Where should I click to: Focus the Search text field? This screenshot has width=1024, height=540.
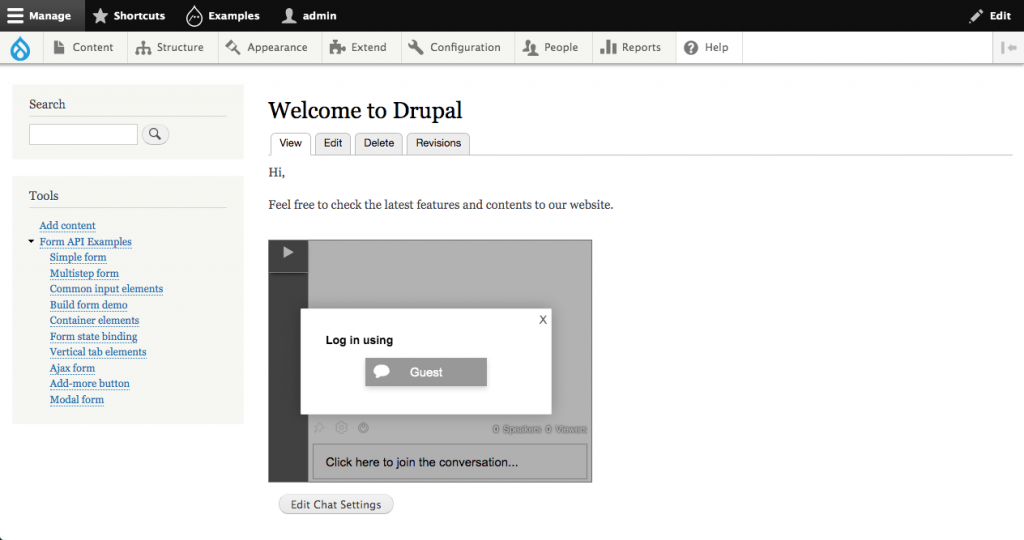point(83,134)
